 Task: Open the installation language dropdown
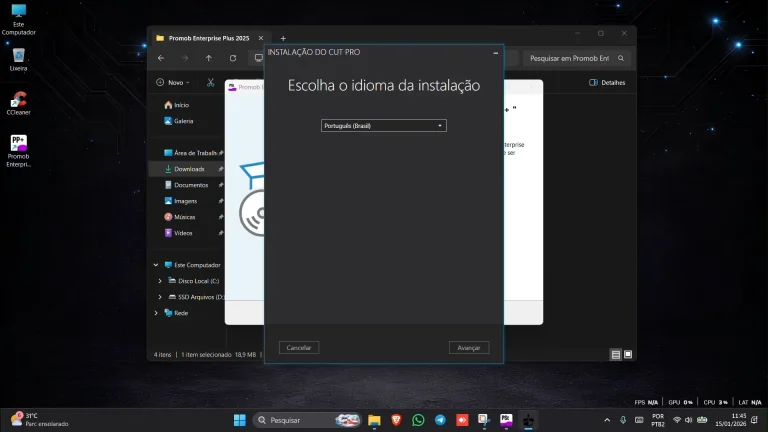(384, 126)
